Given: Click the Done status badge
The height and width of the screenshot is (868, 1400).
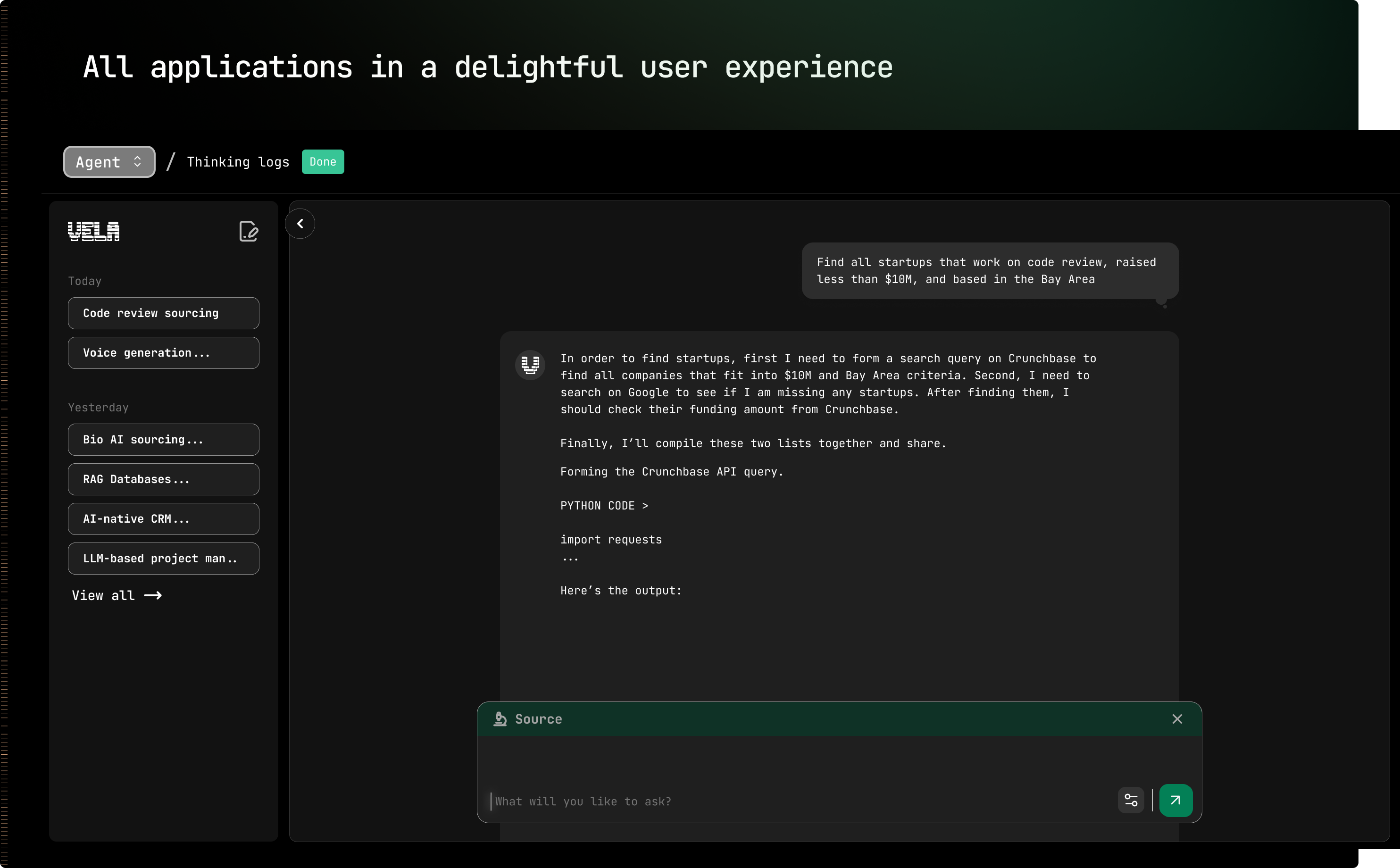Looking at the screenshot, I should (x=323, y=162).
